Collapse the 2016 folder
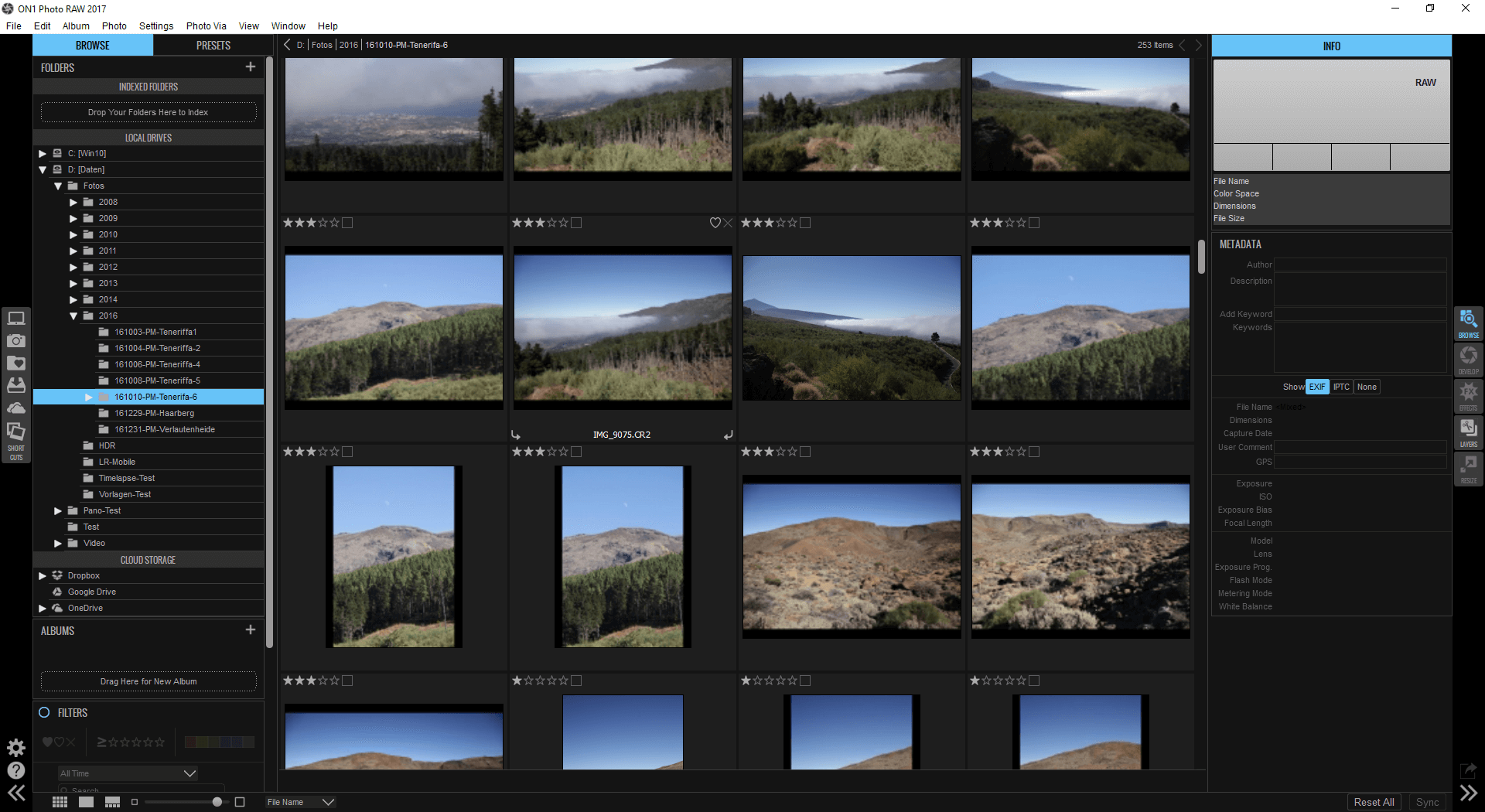 click(x=73, y=316)
